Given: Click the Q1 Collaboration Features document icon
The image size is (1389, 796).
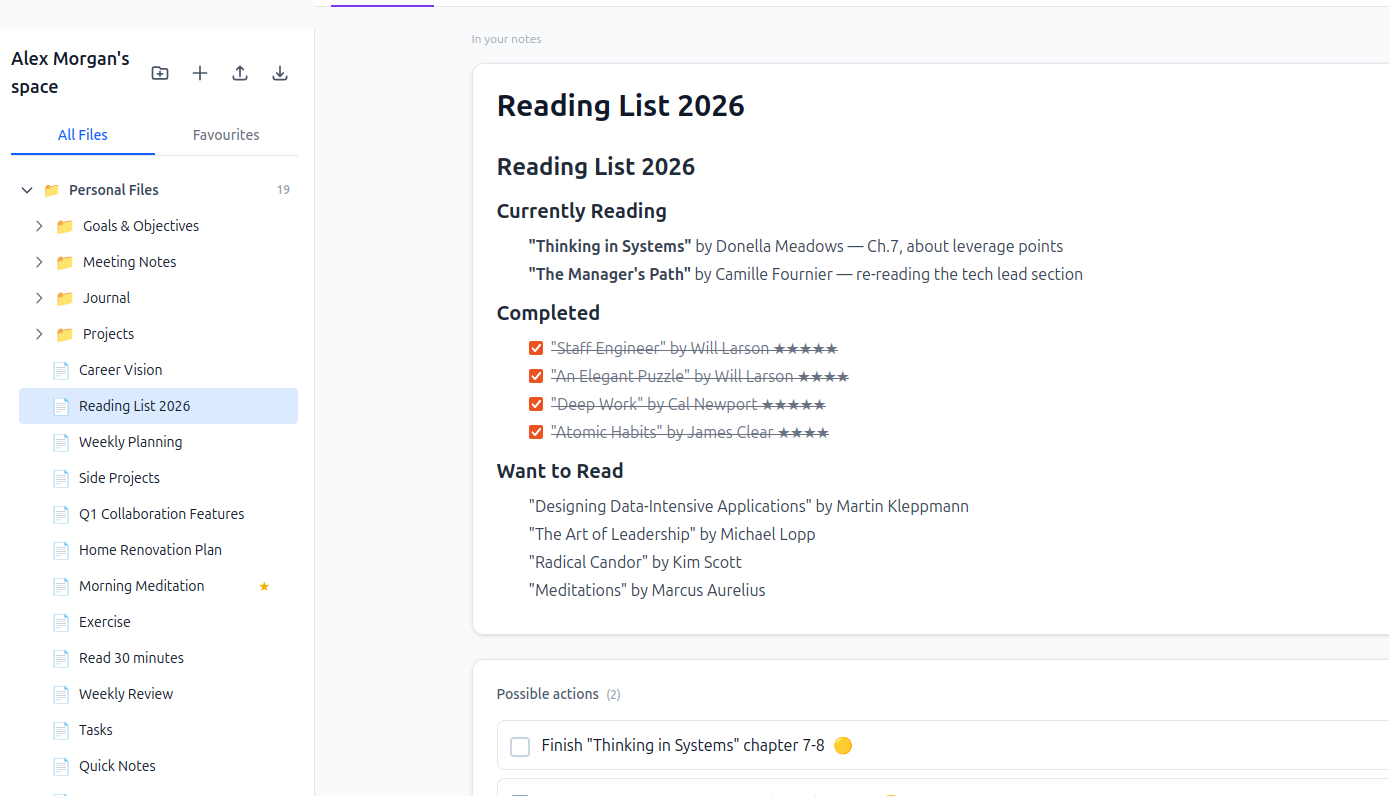Looking at the screenshot, I should coord(61,514).
